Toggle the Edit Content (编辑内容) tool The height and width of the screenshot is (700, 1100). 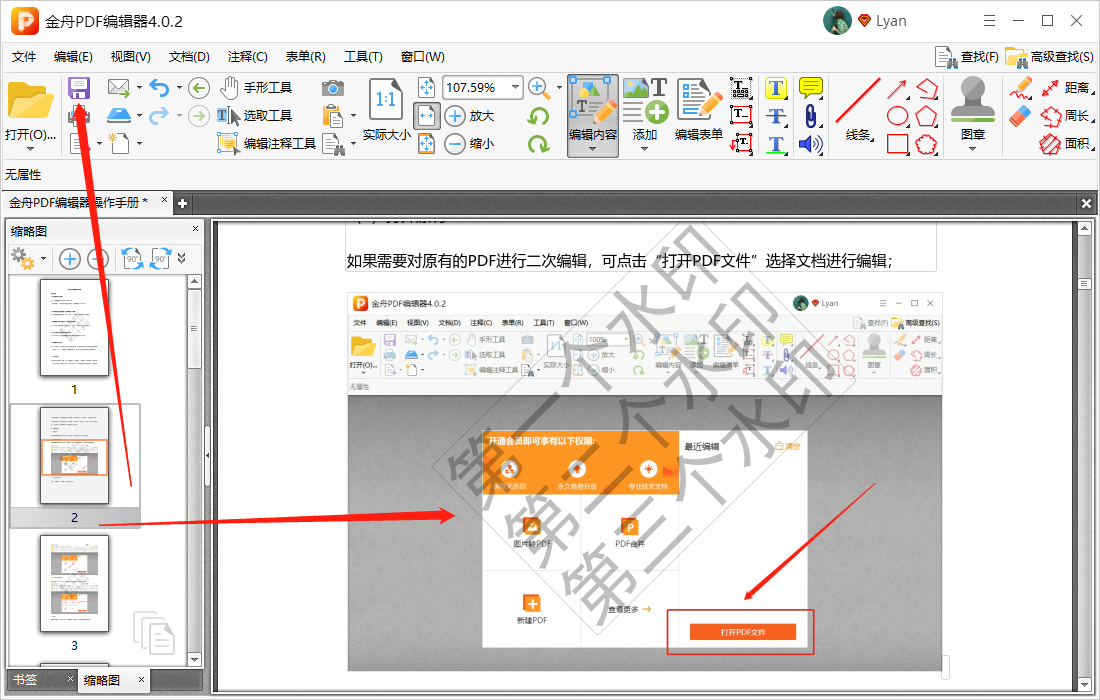coord(593,109)
